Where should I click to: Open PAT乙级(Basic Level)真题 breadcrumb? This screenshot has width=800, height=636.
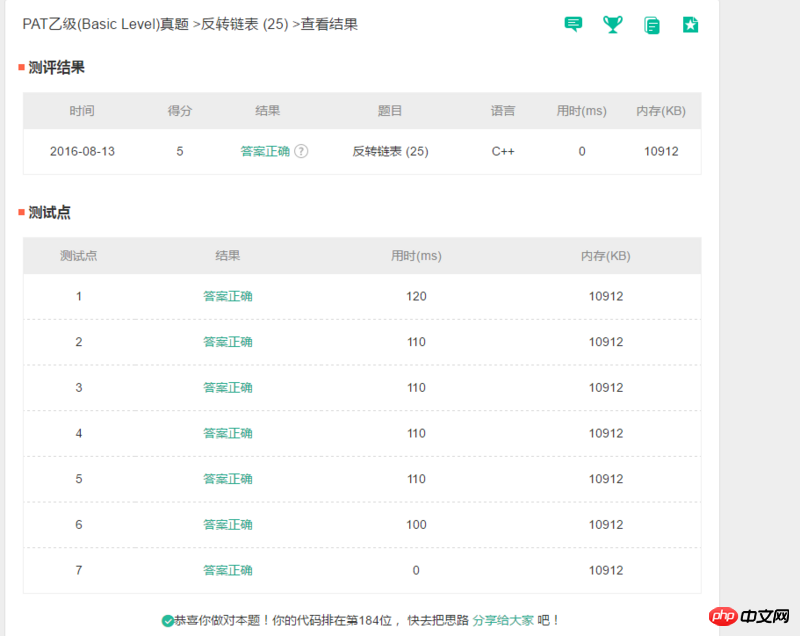point(106,24)
